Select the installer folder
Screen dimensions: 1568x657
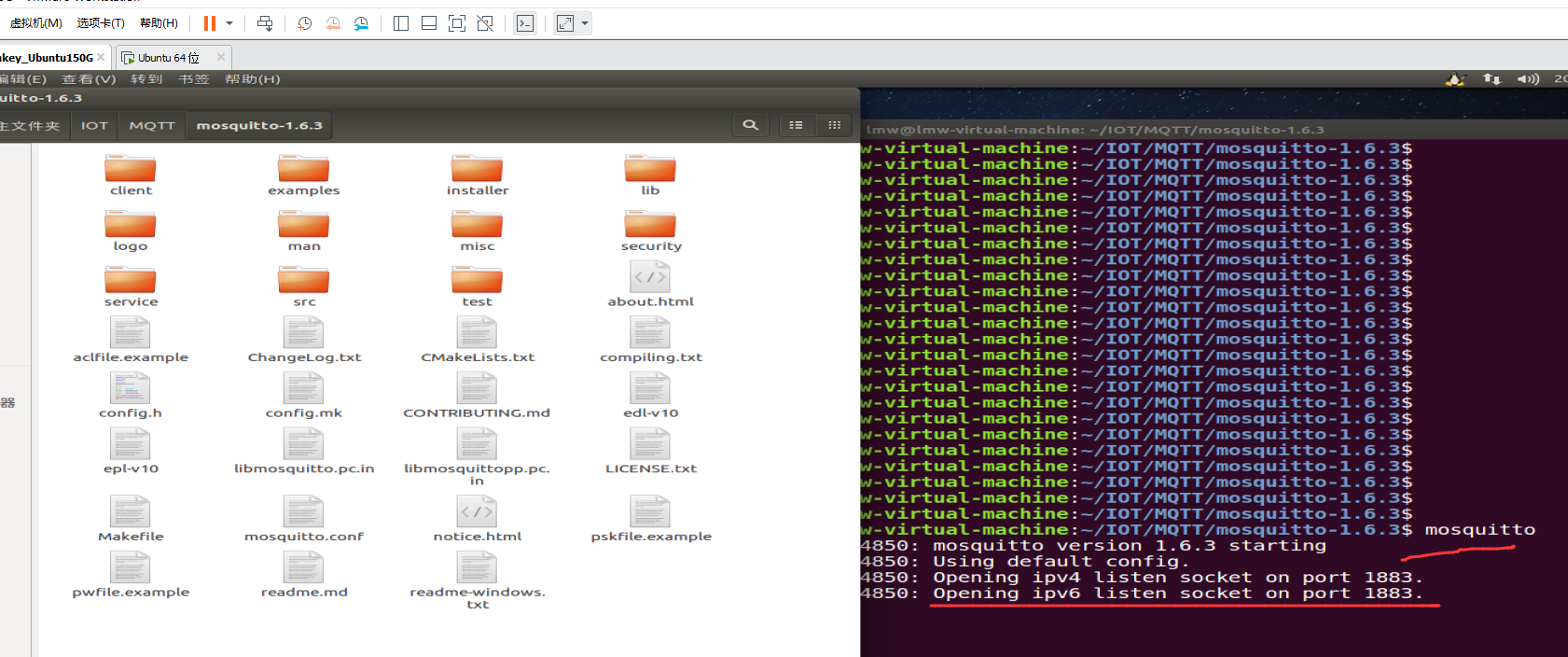pos(478,175)
